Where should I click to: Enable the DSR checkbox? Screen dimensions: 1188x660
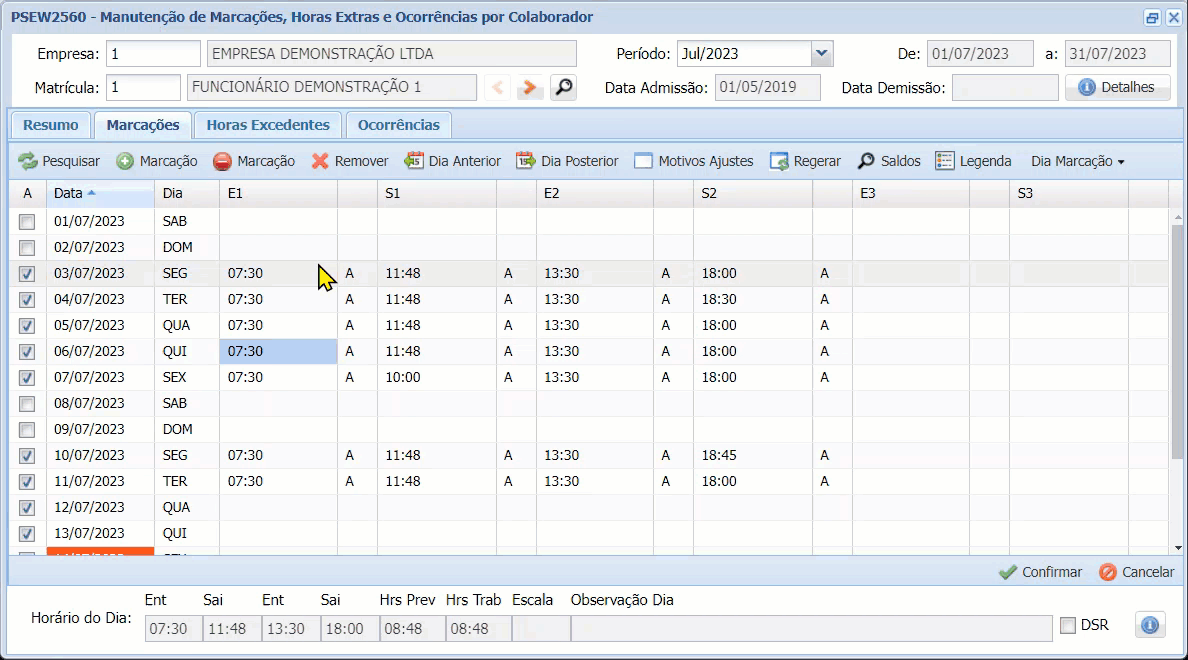pyautogui.click(x=1068, y=626)
